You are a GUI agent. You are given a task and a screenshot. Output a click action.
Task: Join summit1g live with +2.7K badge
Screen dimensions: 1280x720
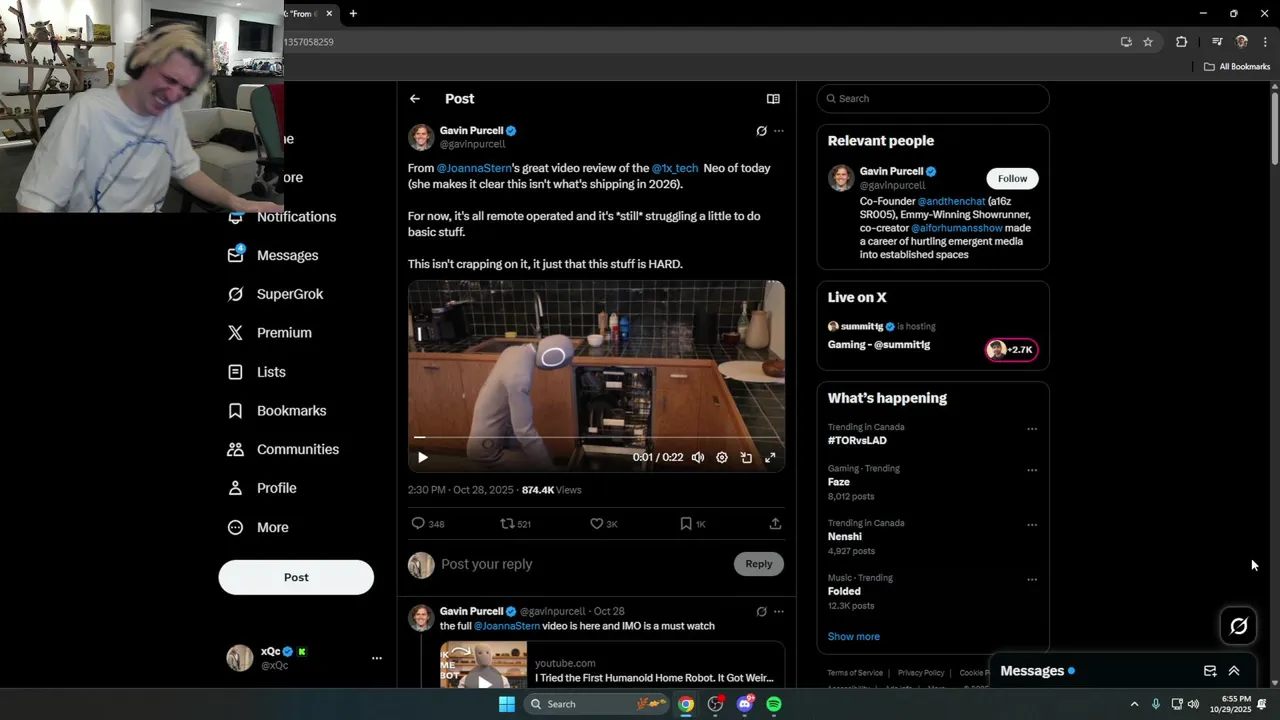(1011, 349)
